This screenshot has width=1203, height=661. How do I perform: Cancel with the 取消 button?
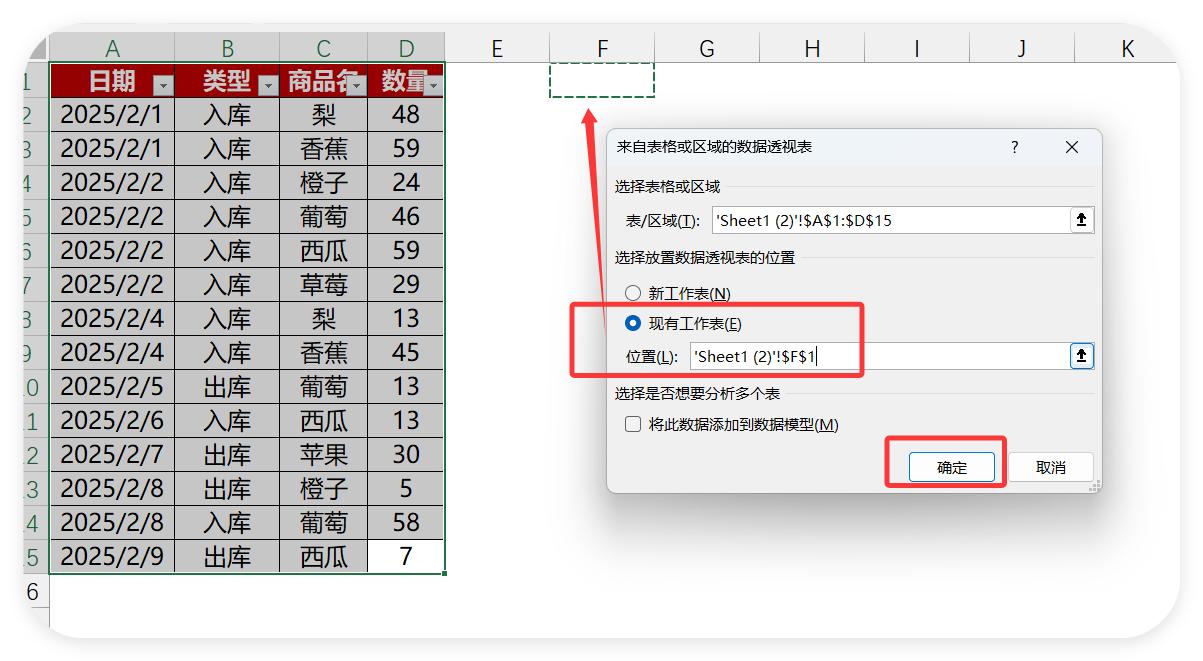[1051, 467]
